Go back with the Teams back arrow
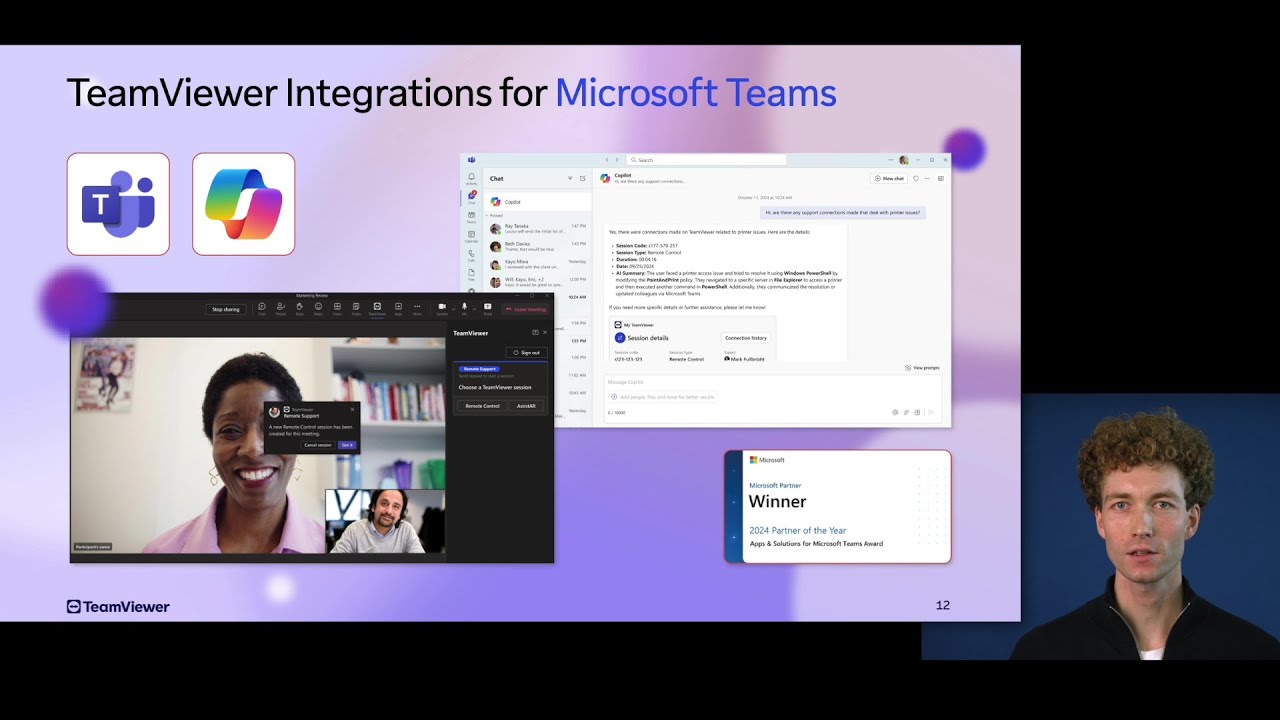The image size is (1280, 720). click(x=607, y=160)
